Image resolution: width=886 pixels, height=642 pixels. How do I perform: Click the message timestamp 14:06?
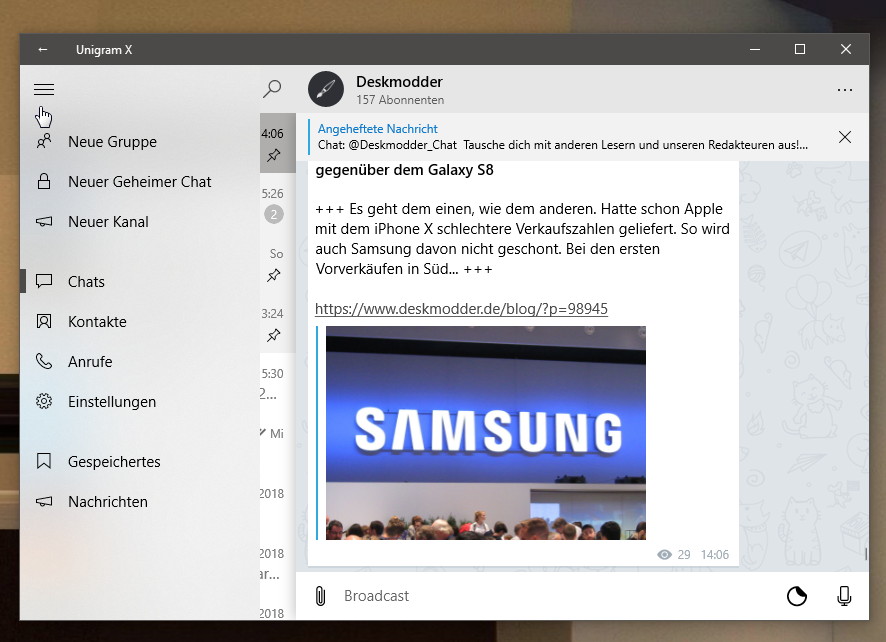(715, 554)
